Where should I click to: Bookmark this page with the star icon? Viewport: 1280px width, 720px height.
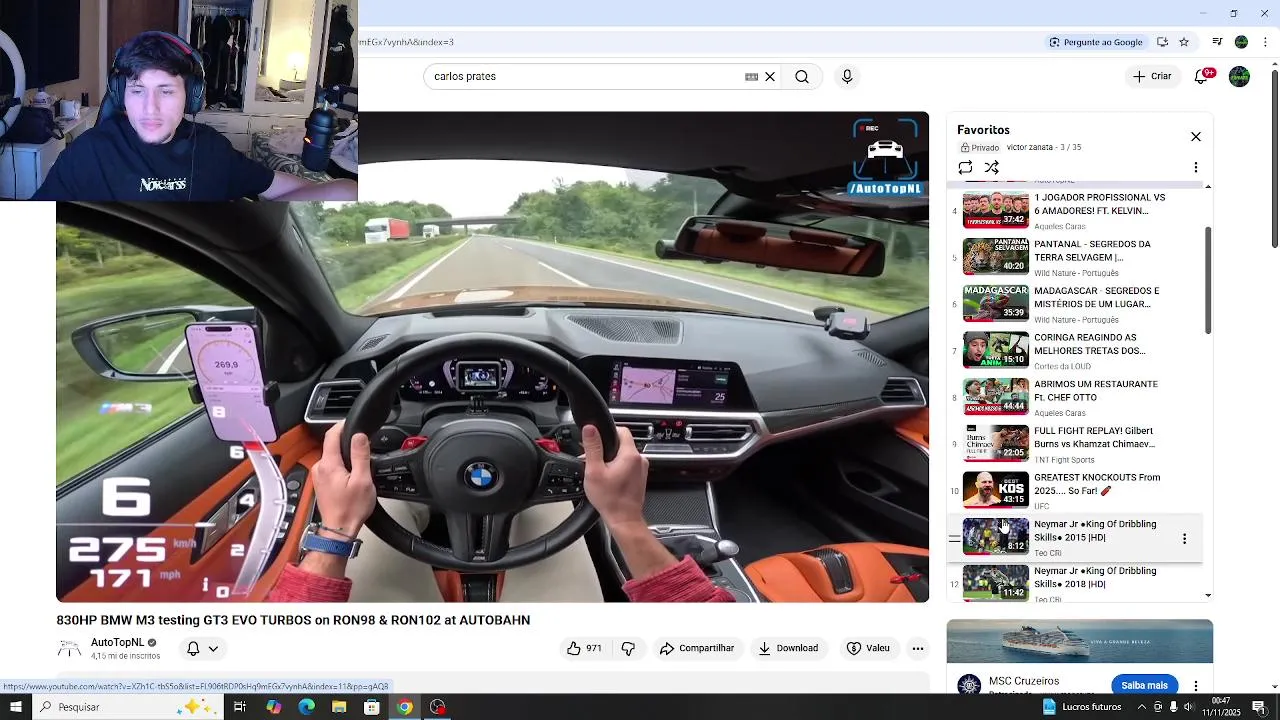pos(1184,42)
